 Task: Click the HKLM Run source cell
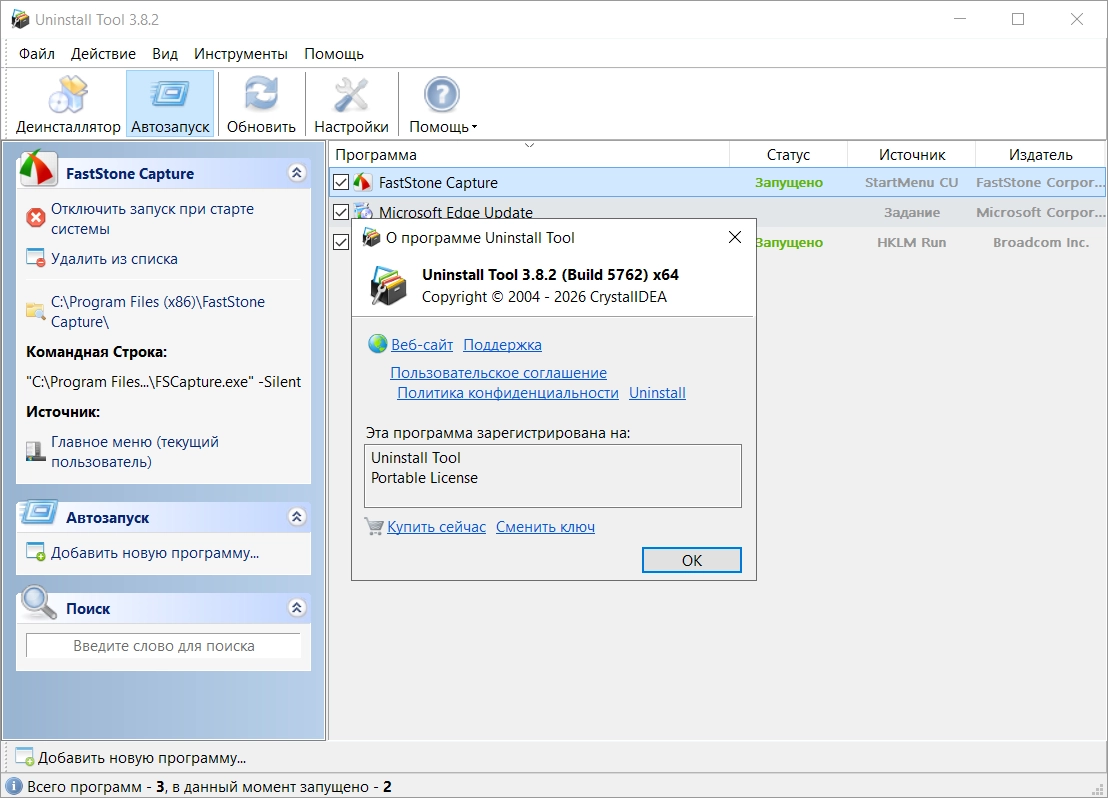pyautogui.click(x=912, y=242)
